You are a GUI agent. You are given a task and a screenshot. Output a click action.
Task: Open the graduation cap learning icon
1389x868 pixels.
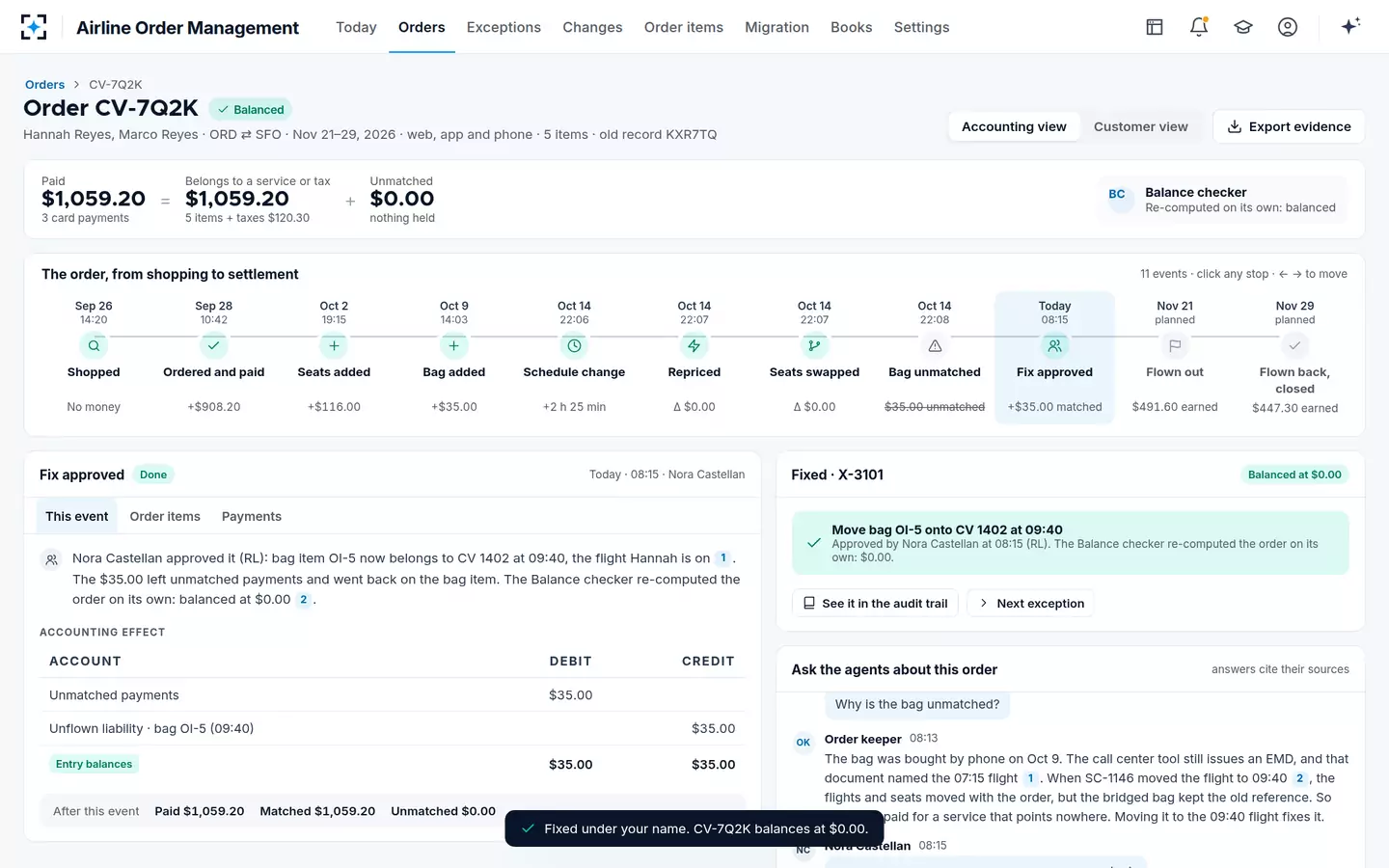tap(1243, 27)
